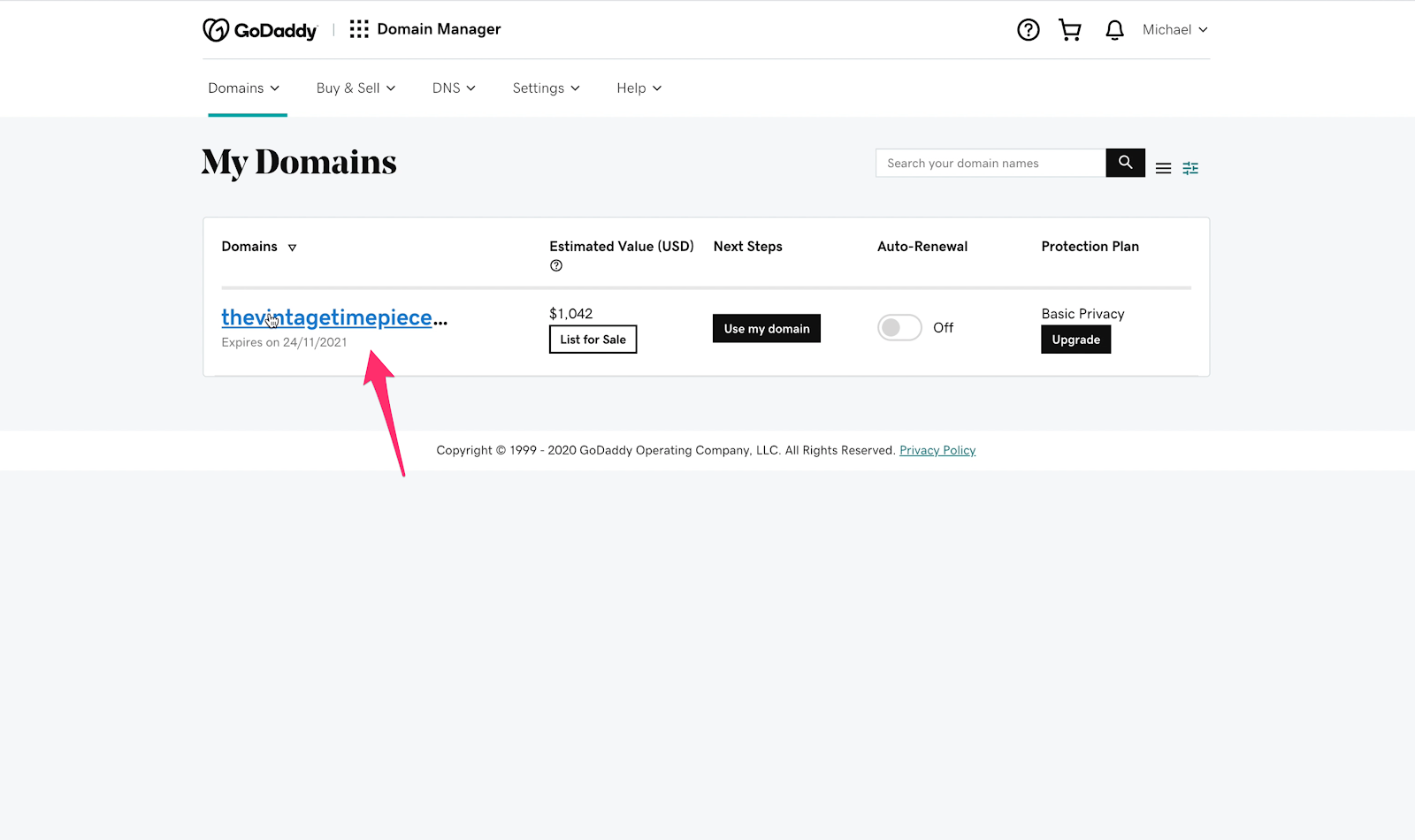The height and width of the screenshot is (840, 1415).
Task: Click the Domain Manager title
Action: coord(439,29)
